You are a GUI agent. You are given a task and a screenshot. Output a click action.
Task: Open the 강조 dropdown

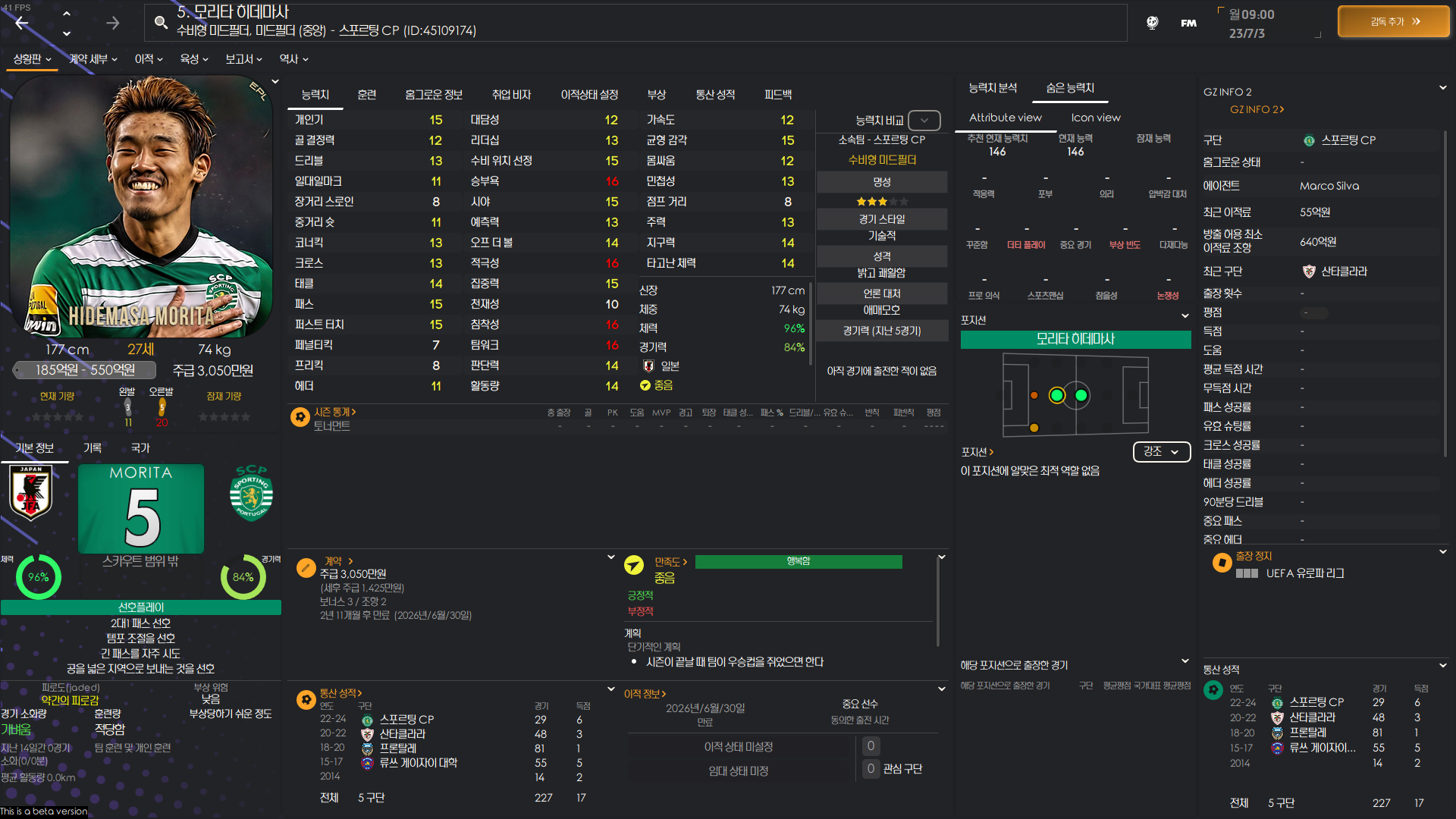tap(1161, 452)
